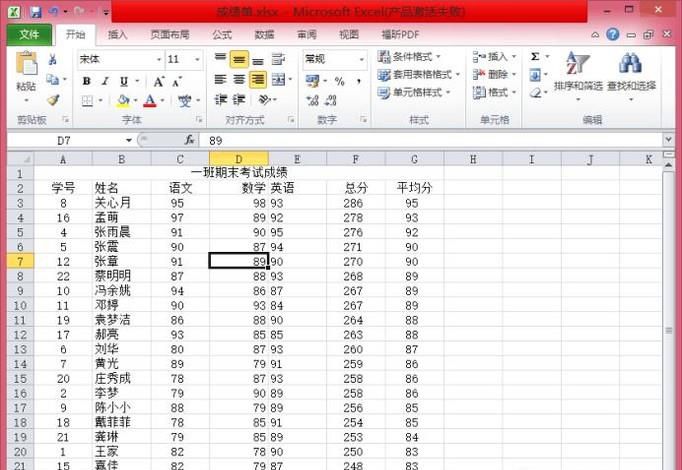Switch to the 插入 Insert tab

(118, 35)
